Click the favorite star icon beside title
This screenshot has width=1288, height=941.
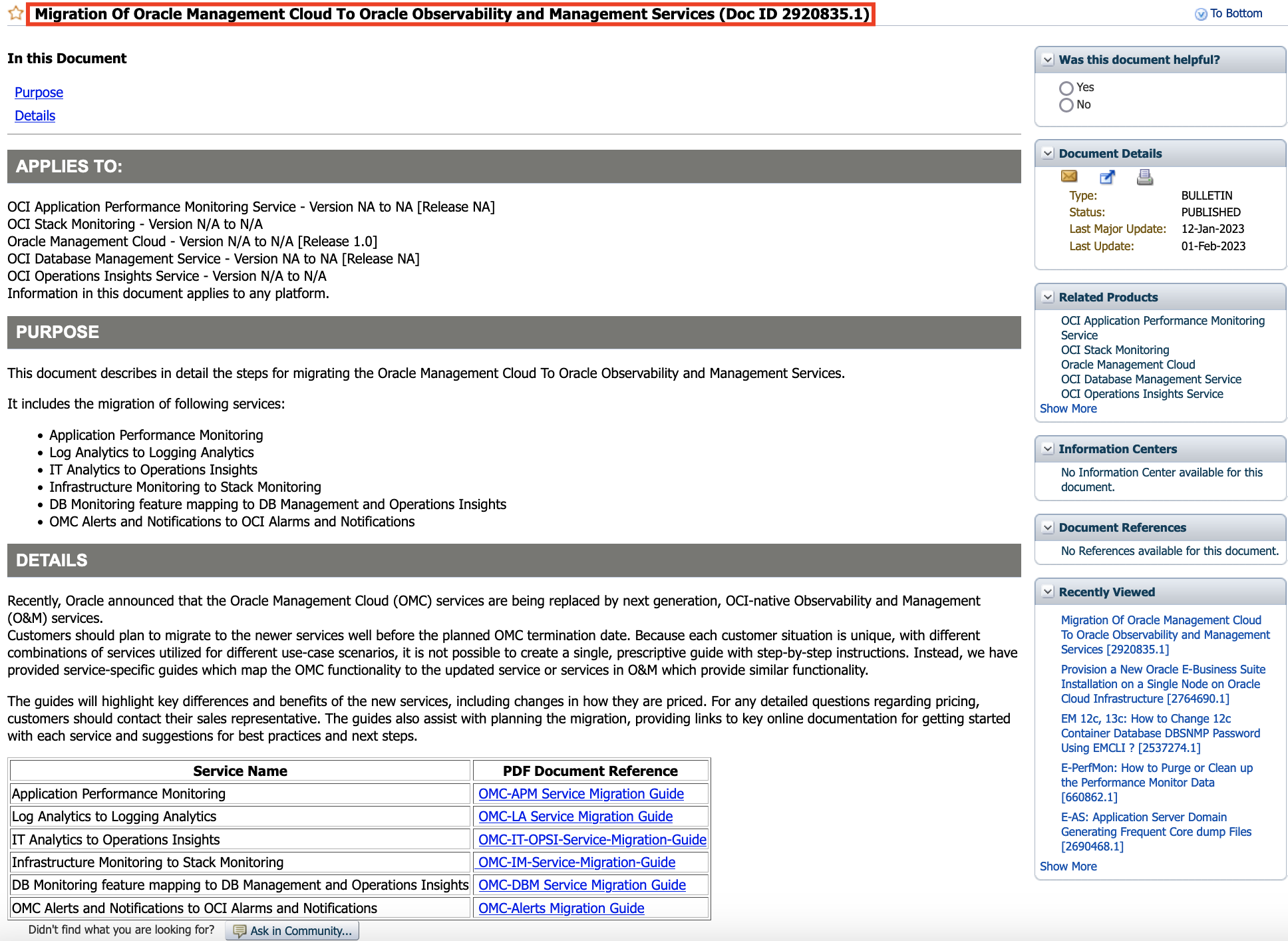[x=16, y=14]
